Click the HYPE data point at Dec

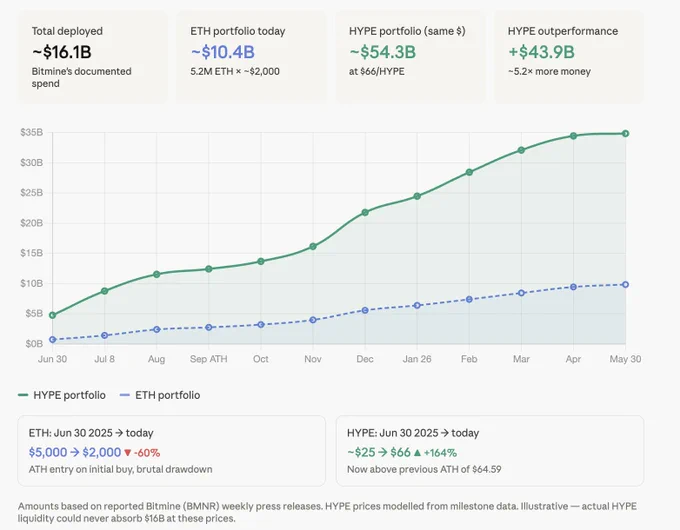365,213
